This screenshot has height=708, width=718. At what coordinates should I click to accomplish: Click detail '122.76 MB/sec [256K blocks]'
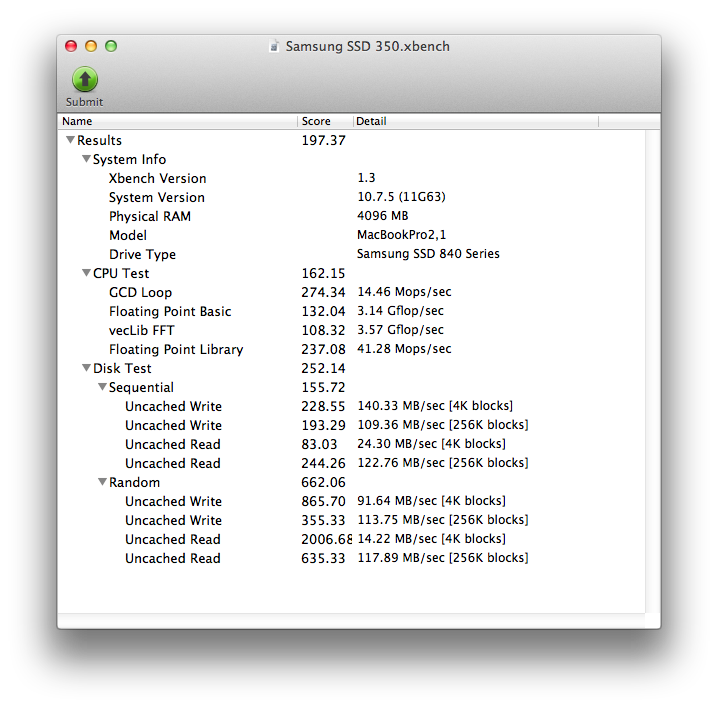[443, 463]
